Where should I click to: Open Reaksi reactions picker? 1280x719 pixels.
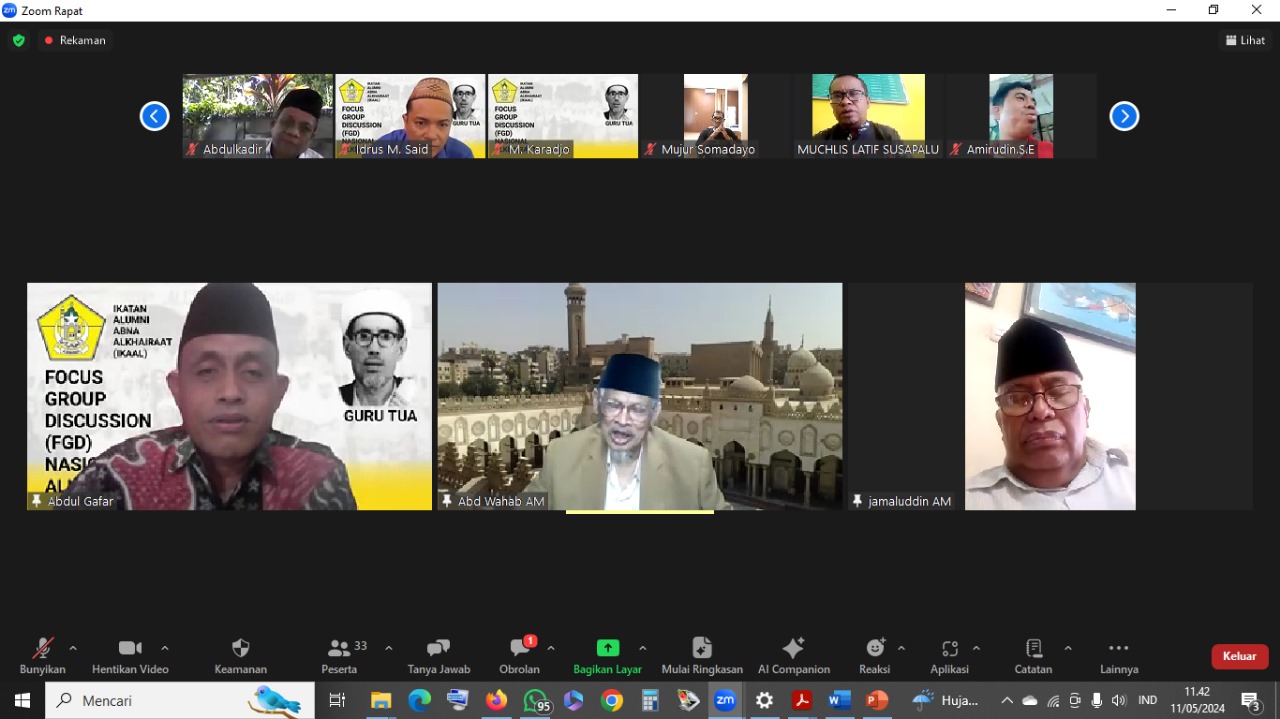tap(875, 655)
